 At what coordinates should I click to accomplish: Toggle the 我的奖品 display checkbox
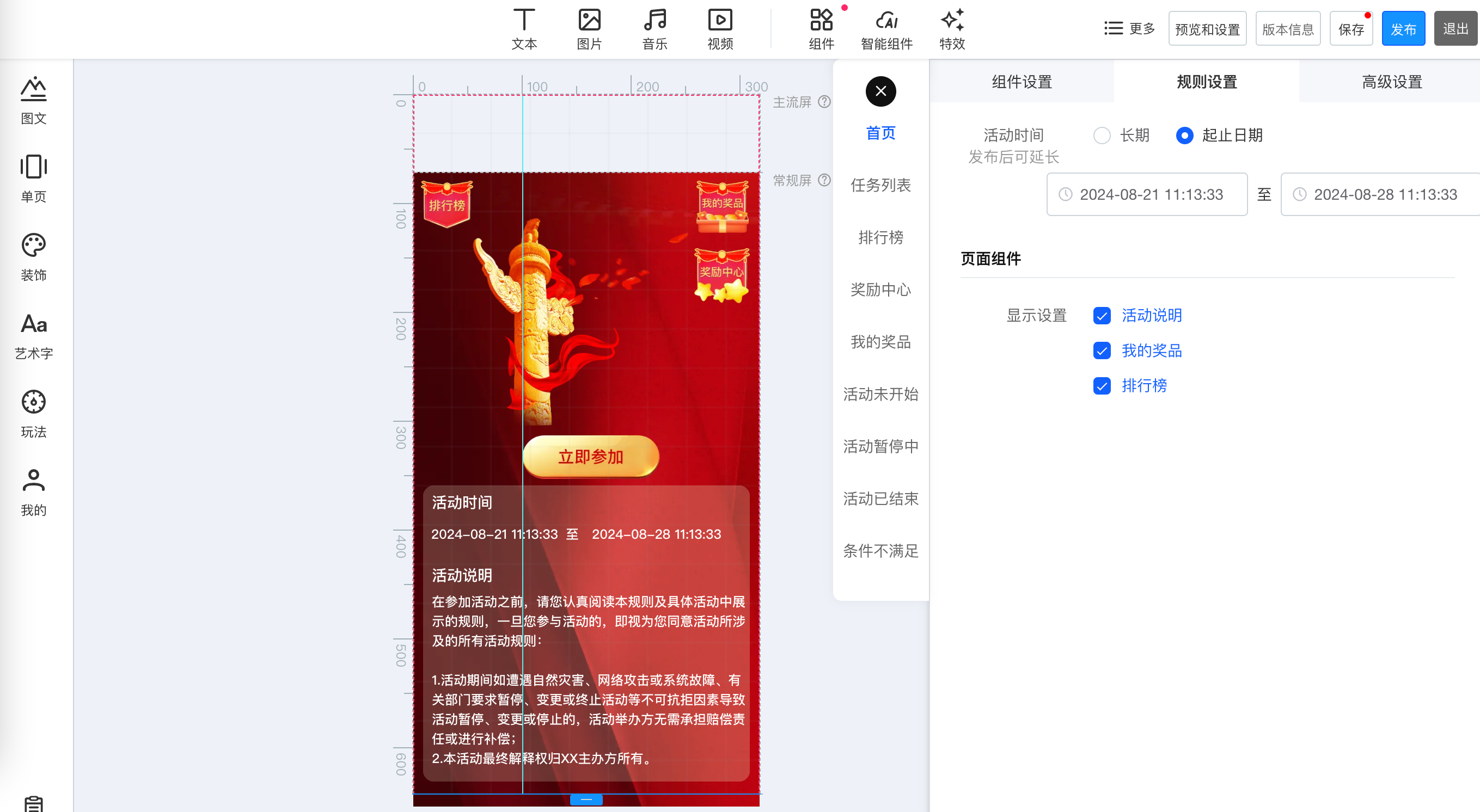point(1102,351)
